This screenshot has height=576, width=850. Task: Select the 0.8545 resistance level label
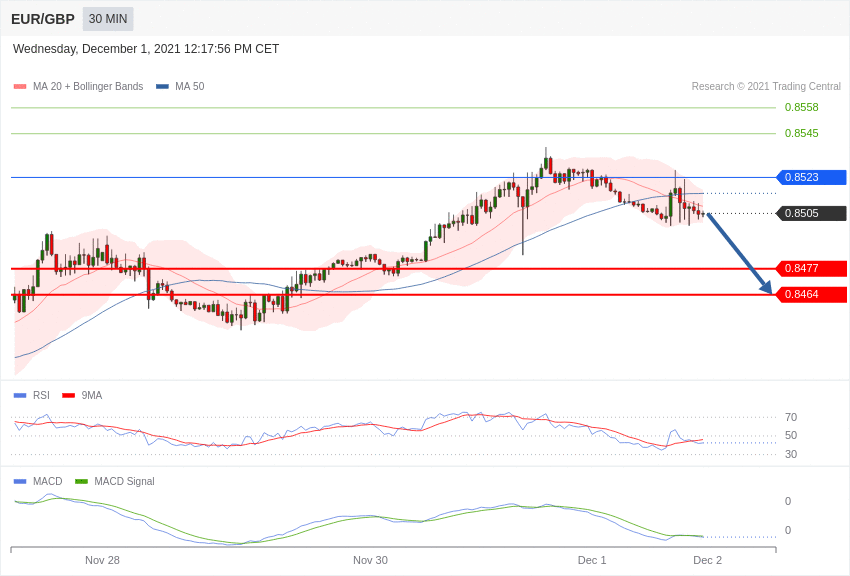802,133
